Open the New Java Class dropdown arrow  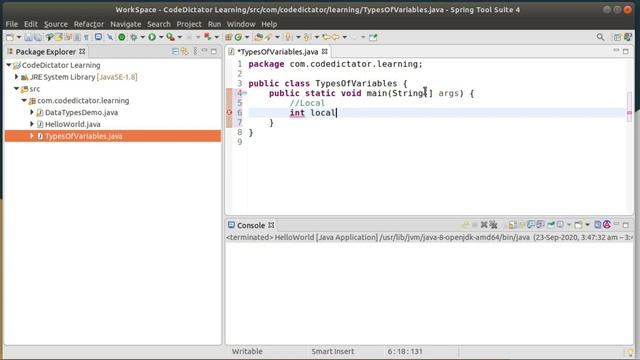pyautogui.click(x=247, y=37)
